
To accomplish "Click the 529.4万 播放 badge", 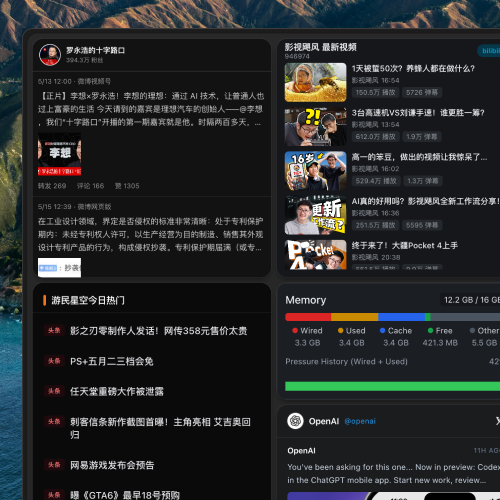I will 376,181.
